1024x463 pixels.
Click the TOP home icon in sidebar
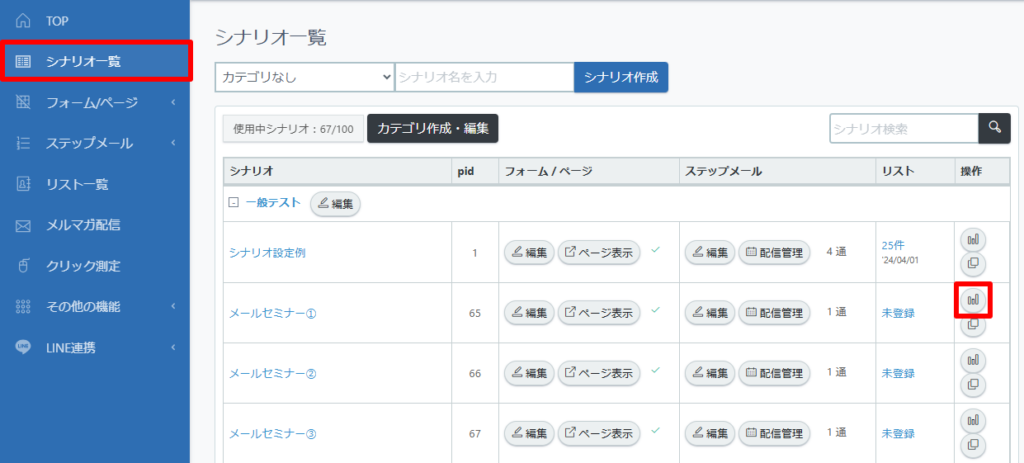[x=23, y=22]
